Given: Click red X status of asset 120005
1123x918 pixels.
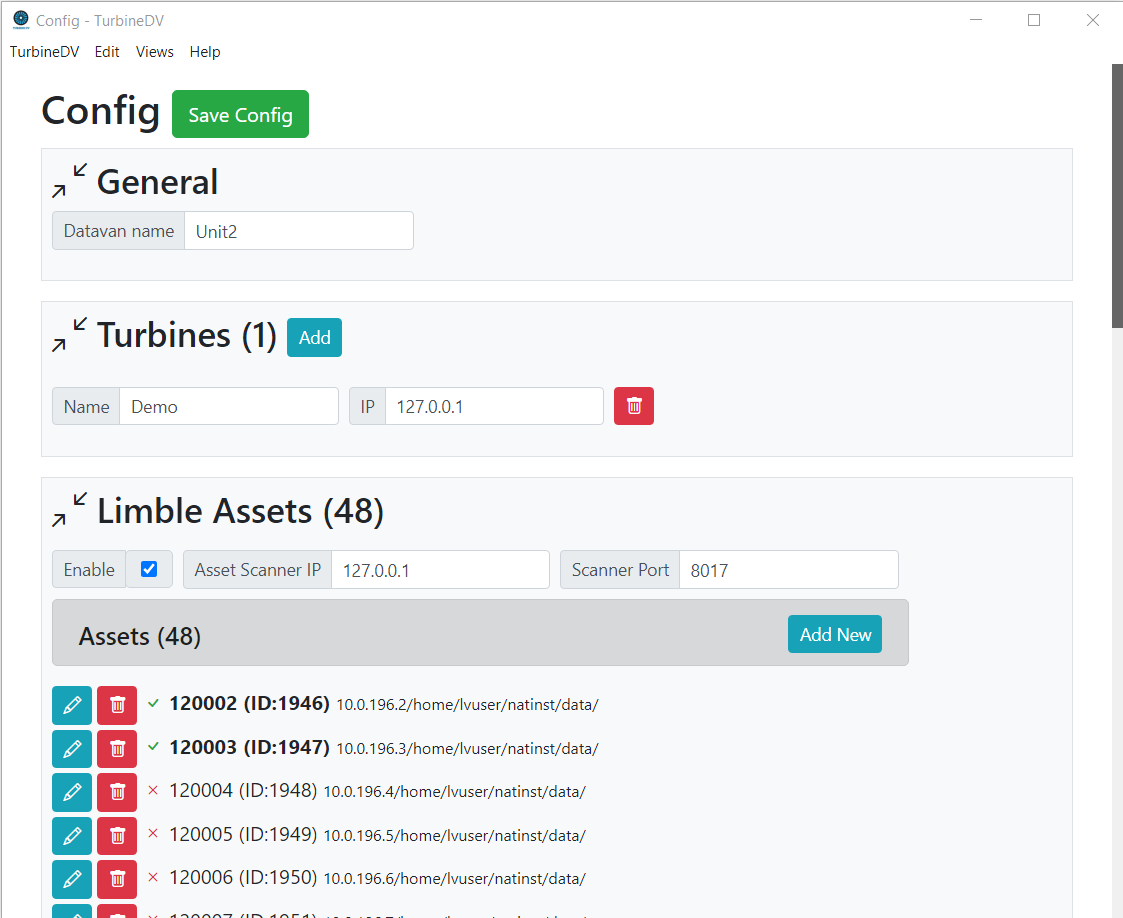Looking at the screenshot, I should (153, 834).
